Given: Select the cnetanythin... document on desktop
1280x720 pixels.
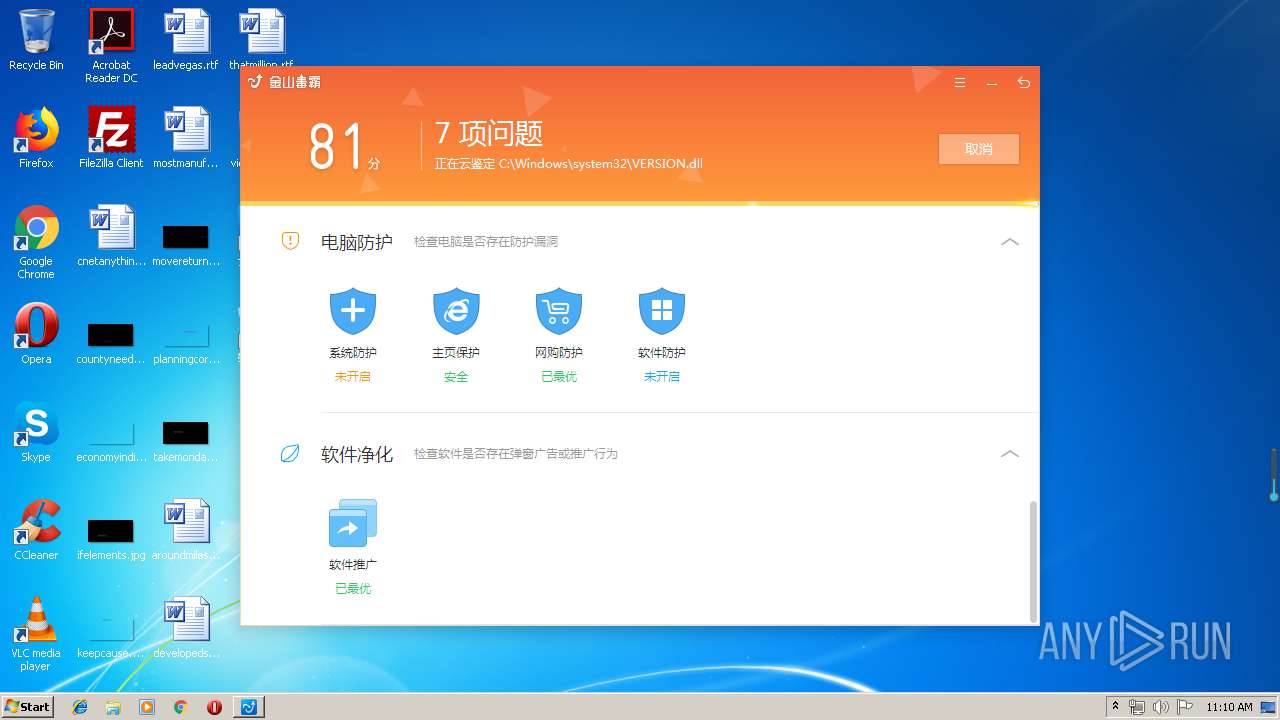Looking at the screenshot, I should click(x=111, y=236).
